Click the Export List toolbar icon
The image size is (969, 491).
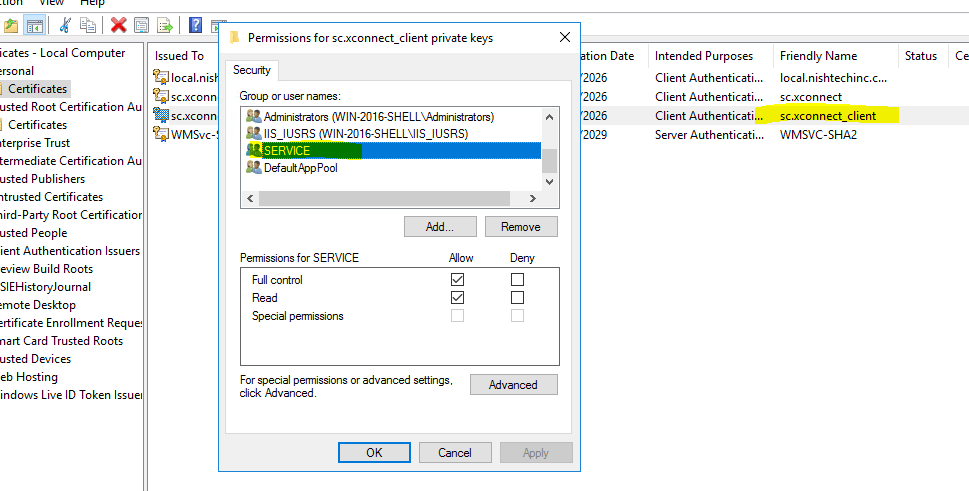164,25
